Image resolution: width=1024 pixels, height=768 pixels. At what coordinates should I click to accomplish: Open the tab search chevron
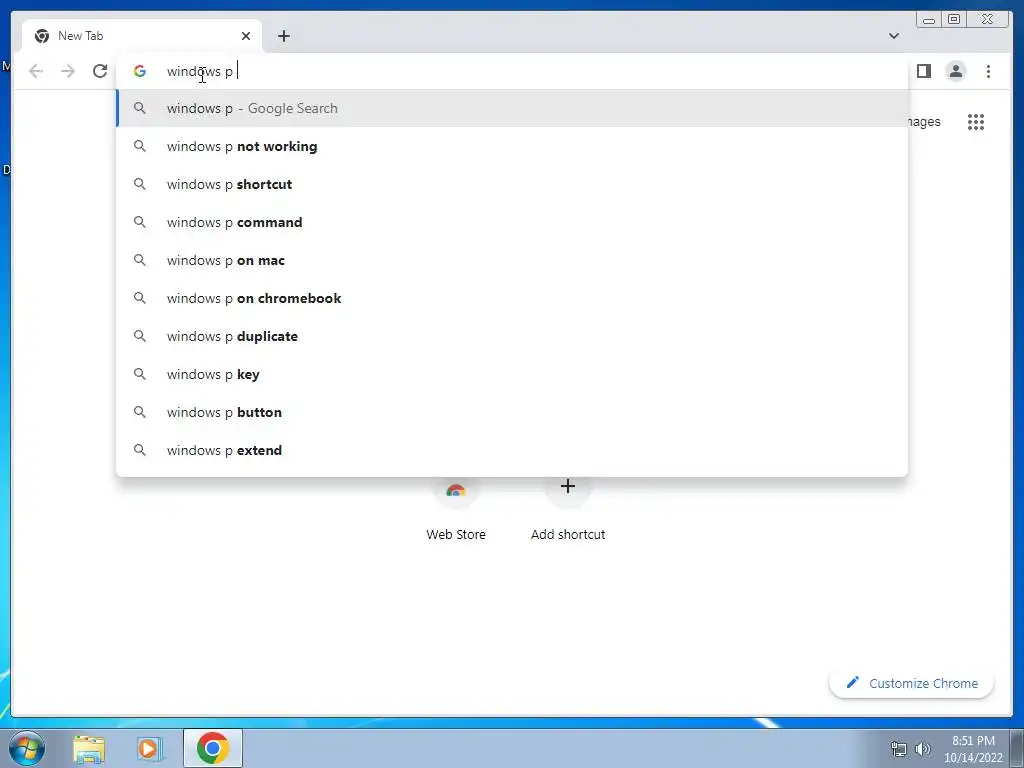(894, 36)
